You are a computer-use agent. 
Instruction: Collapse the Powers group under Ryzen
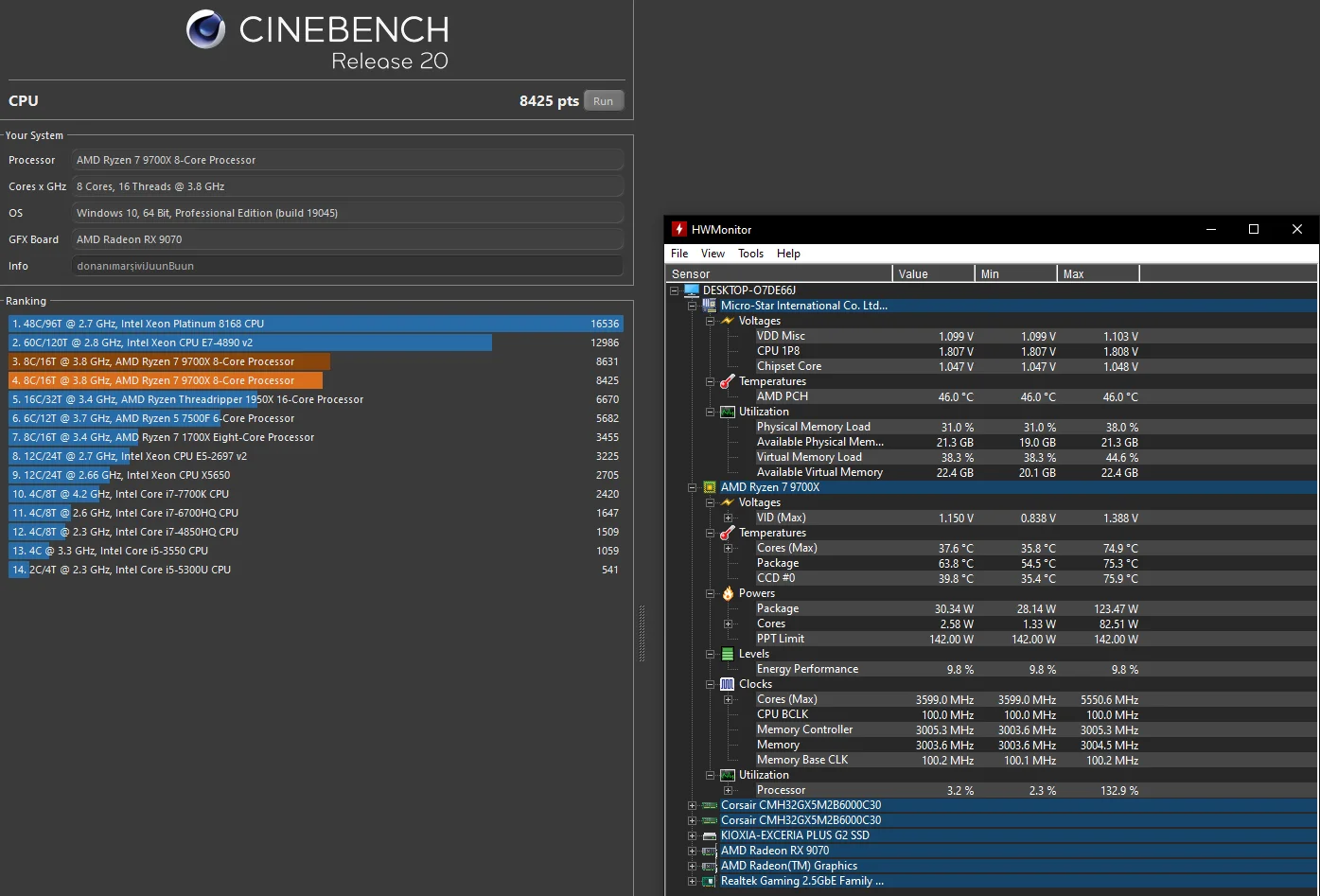click(x=711, y=593)
